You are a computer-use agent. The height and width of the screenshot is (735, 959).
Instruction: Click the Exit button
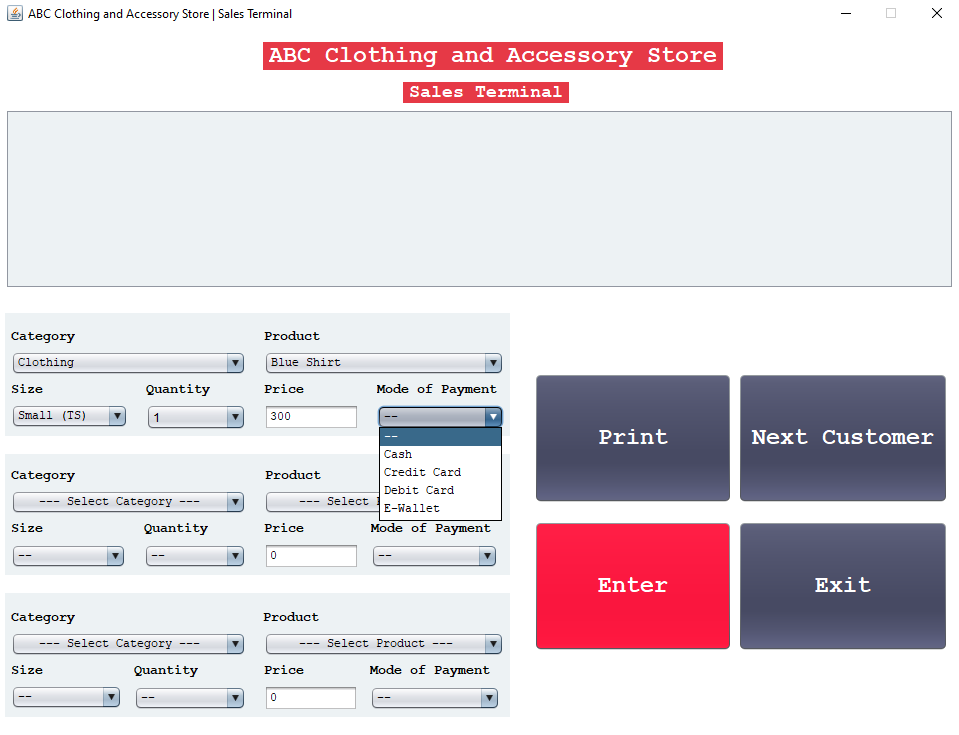tap(843, 586)
